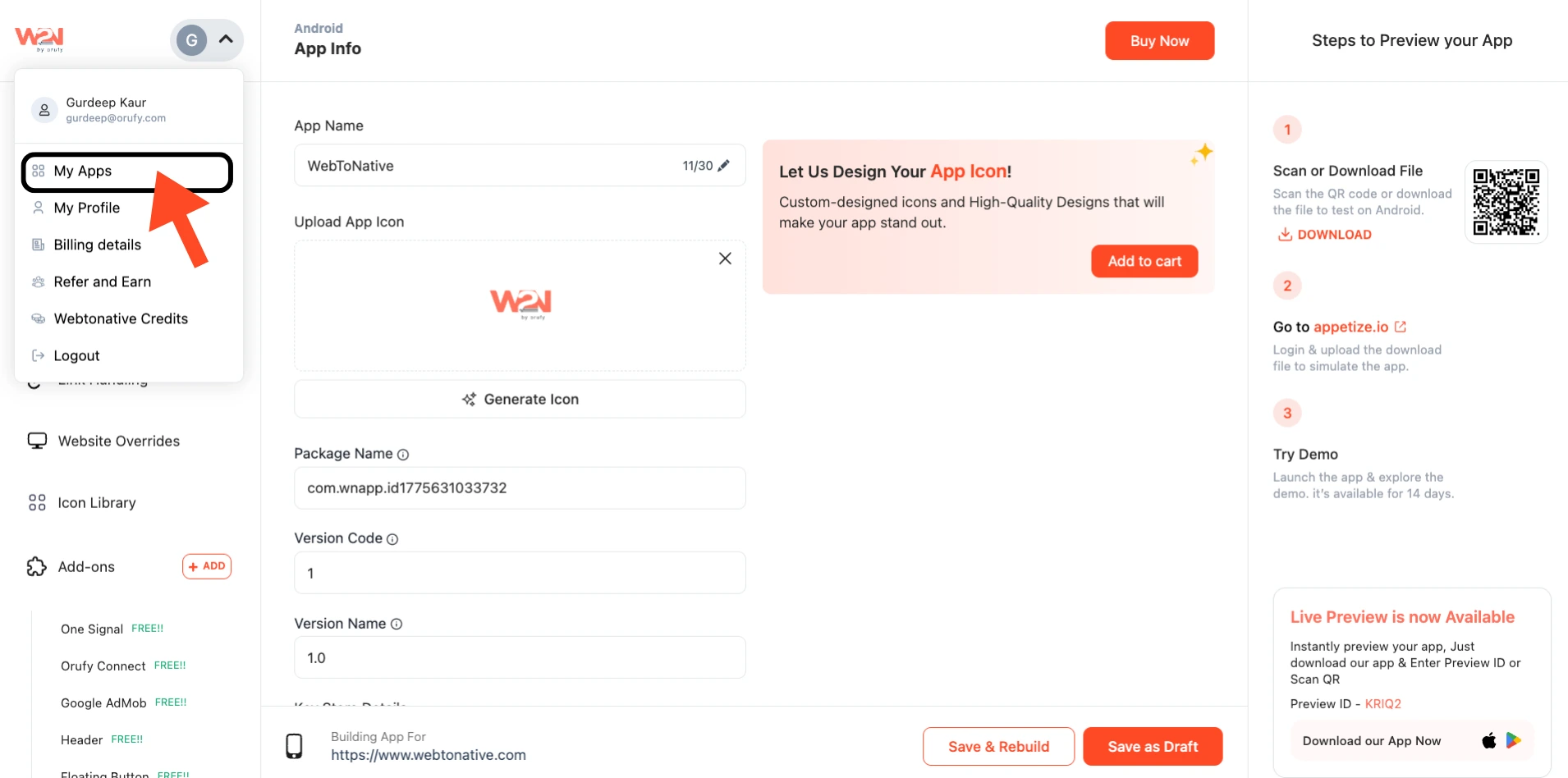Open Webtonative Credits menu entry
Image resolution: width=1568 pixels, height=778 pixels.
121,318
